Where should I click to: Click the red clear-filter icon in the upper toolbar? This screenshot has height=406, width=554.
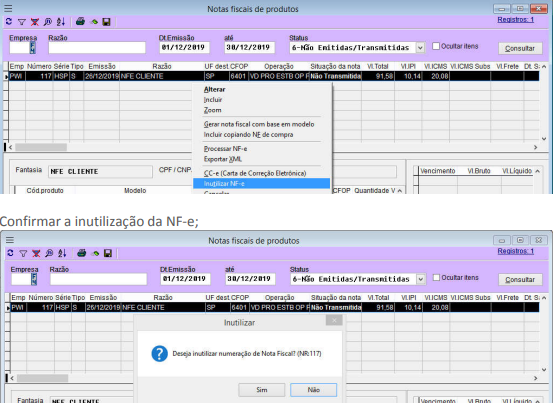(35, 22)
